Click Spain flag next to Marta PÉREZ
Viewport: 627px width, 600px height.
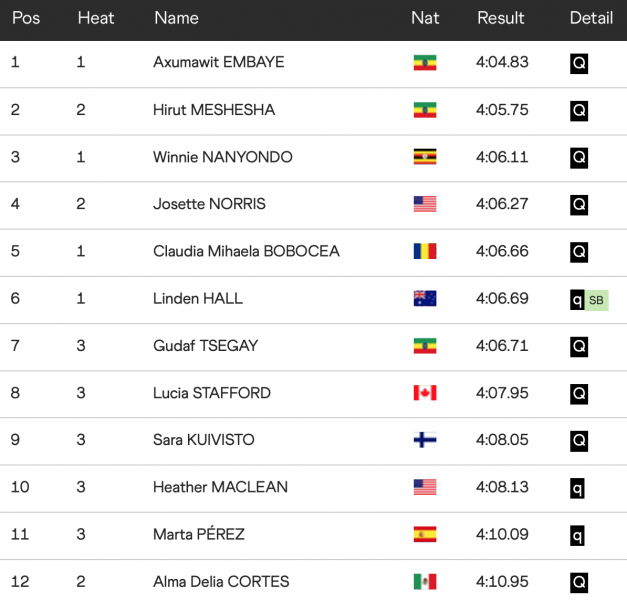(425, 534)
